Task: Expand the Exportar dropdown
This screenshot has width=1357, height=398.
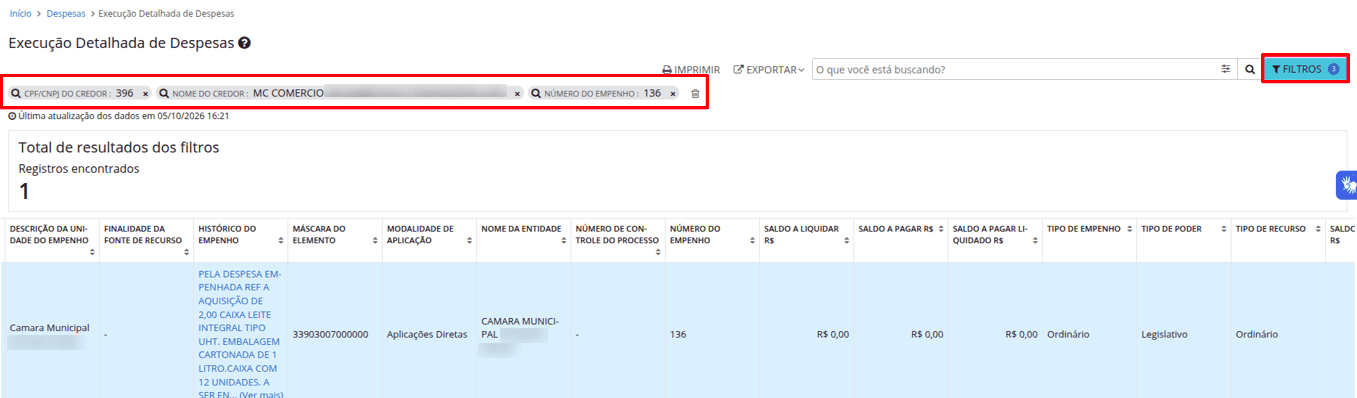Action: click(x=769, y=70)
